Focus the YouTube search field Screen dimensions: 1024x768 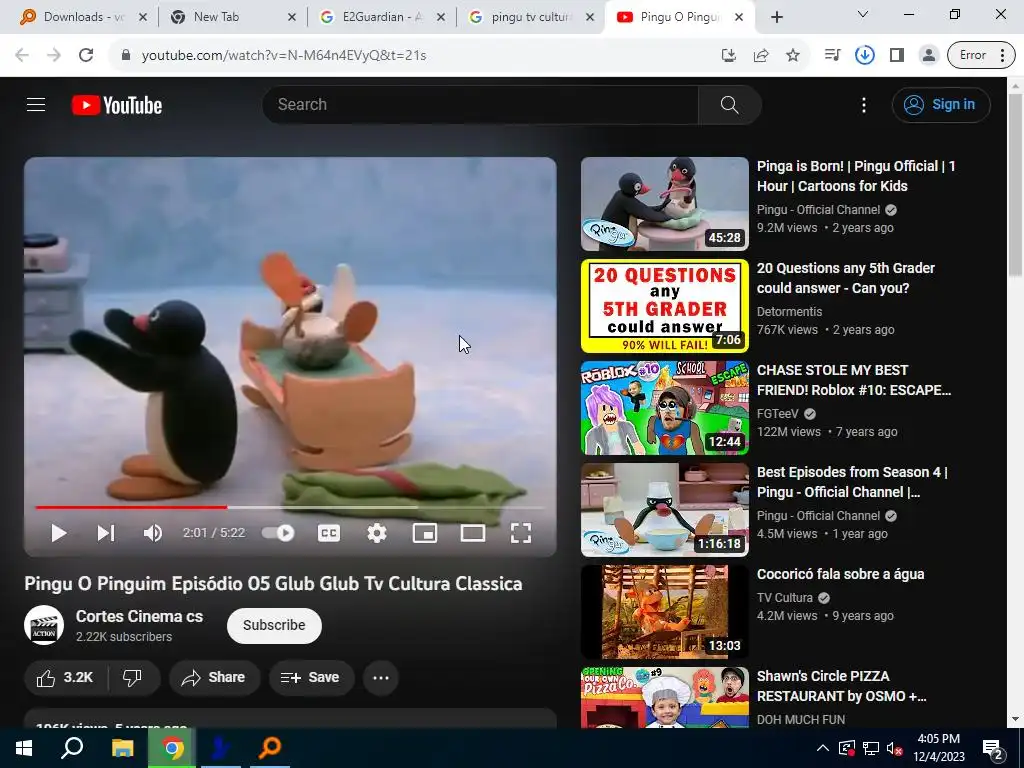[481, 104]
